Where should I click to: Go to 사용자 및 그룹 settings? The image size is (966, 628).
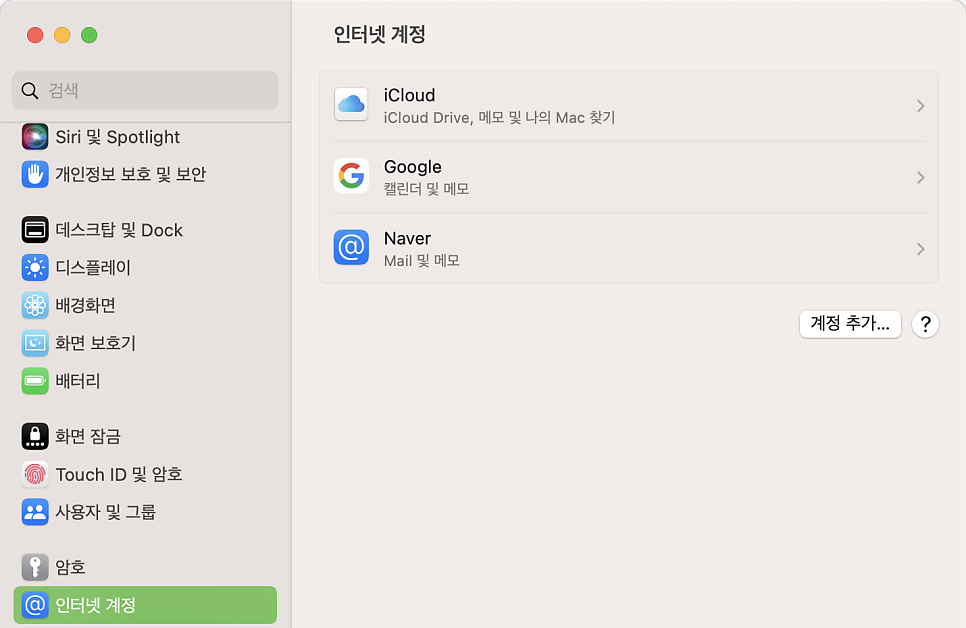point(145,512)
